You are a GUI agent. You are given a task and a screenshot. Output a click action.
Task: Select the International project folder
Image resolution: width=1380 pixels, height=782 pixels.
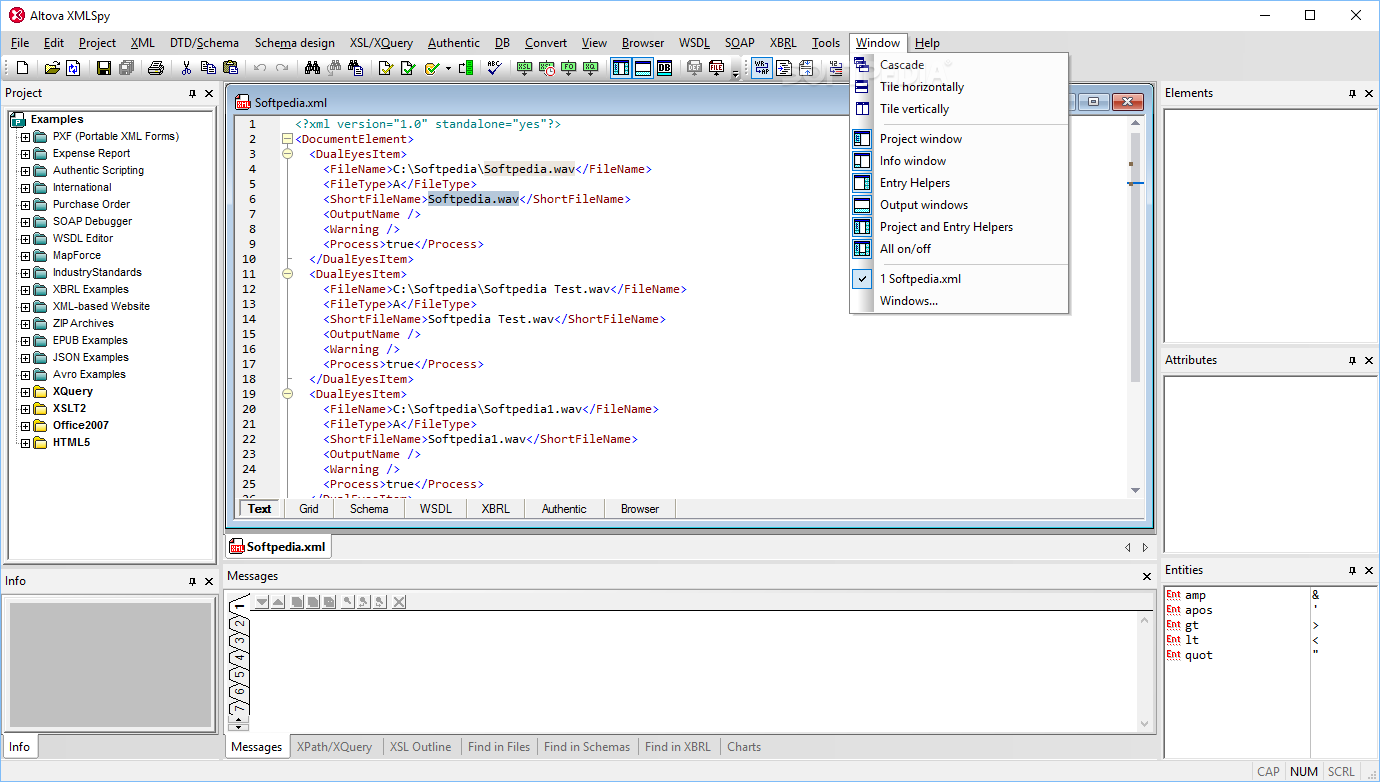click(82, 187)
